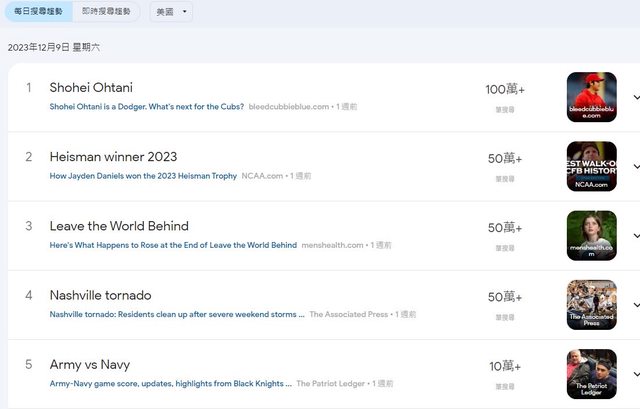Open 'How Jayden Daniels won' Heisman article
The height and width of the screenshot is (409, 640).
coord(143,176)
